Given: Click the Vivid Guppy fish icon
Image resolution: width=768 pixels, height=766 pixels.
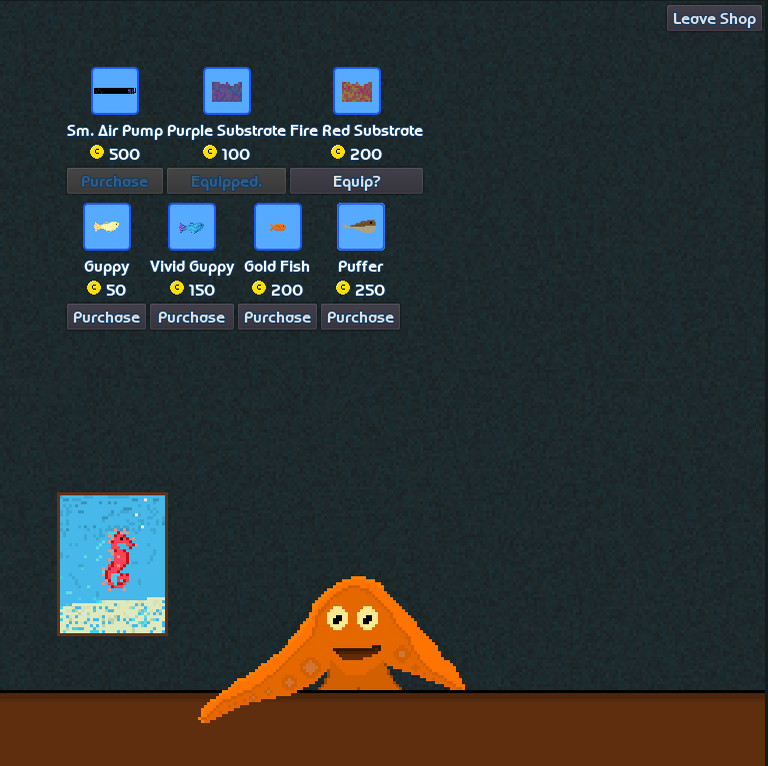Looking at the screenshot, I should pos(192,227).
